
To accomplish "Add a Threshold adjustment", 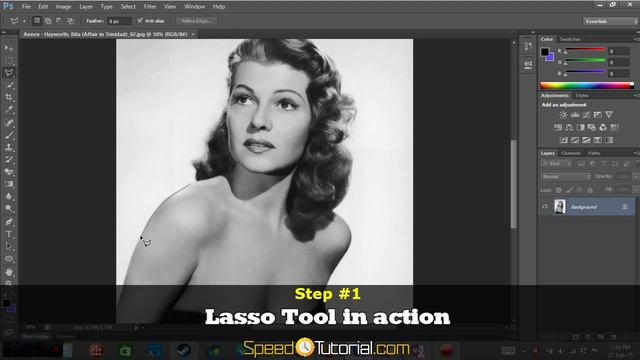I will 586,140.
